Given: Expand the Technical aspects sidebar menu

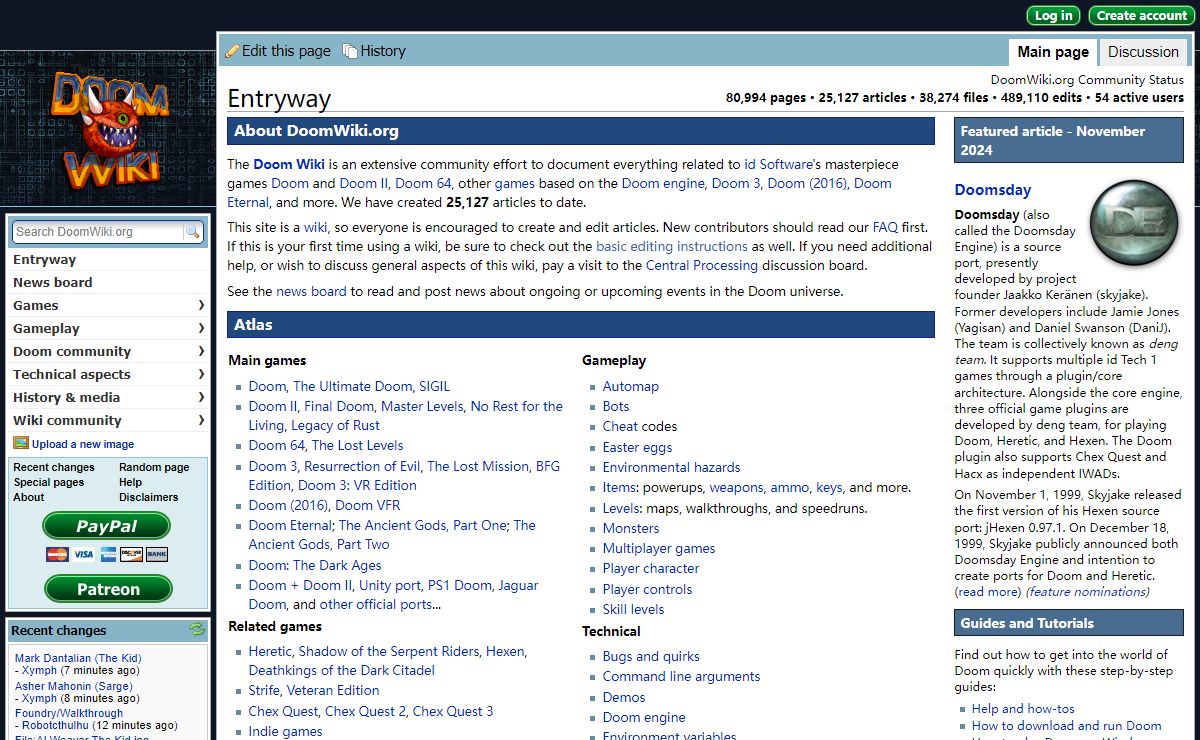Looking at the screenshot, I should [108, 374].
